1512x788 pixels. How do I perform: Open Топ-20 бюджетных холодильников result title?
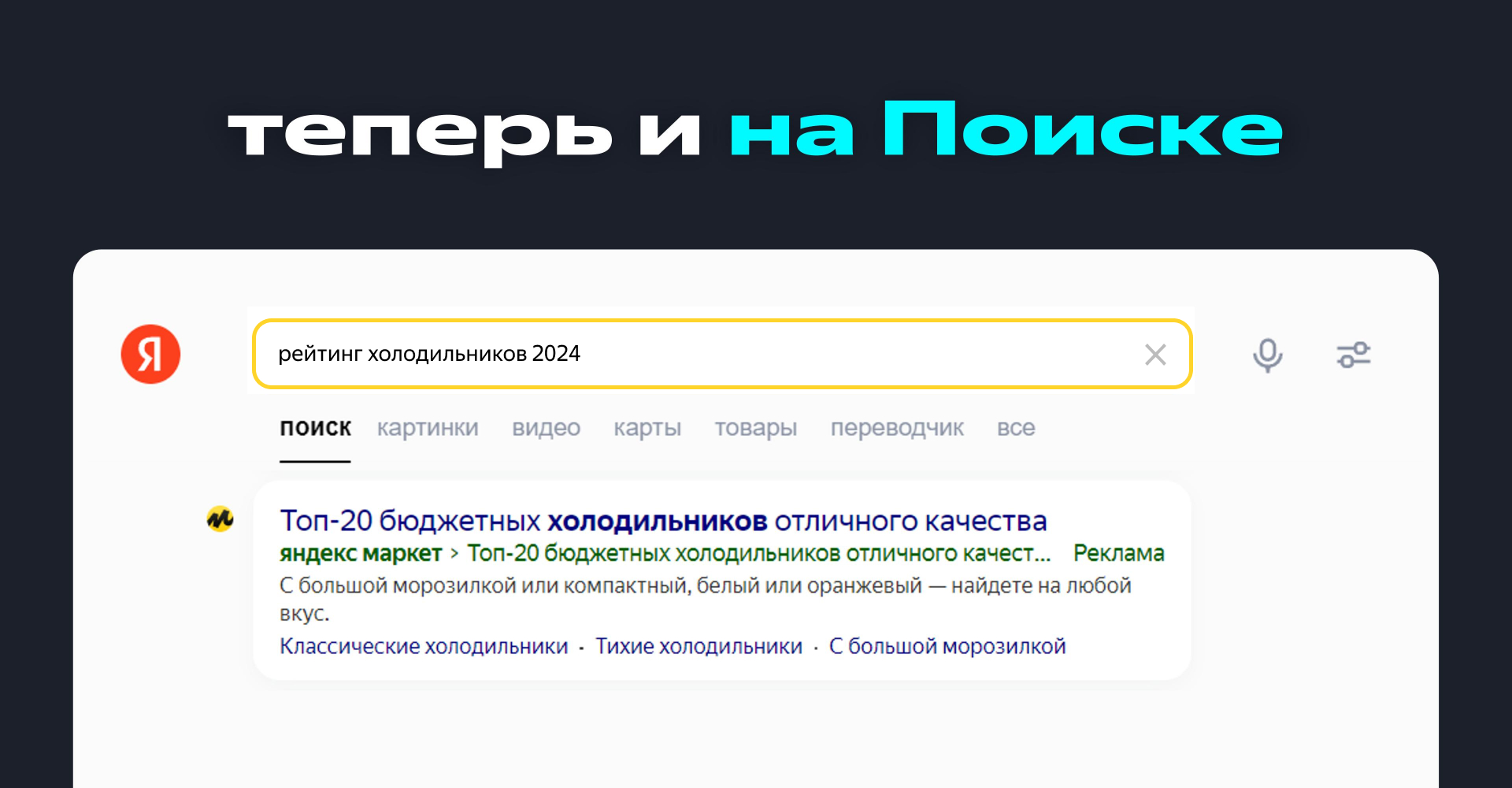coord(663,521)
